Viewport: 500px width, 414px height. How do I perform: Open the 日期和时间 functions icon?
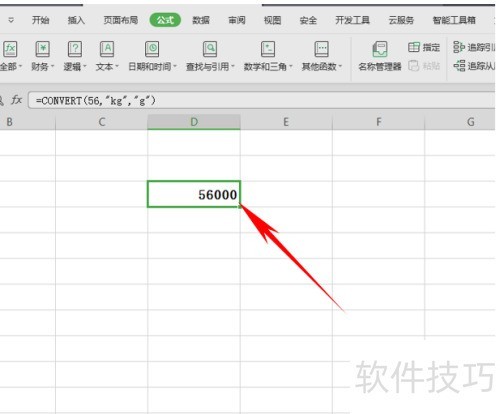(152, 49)
